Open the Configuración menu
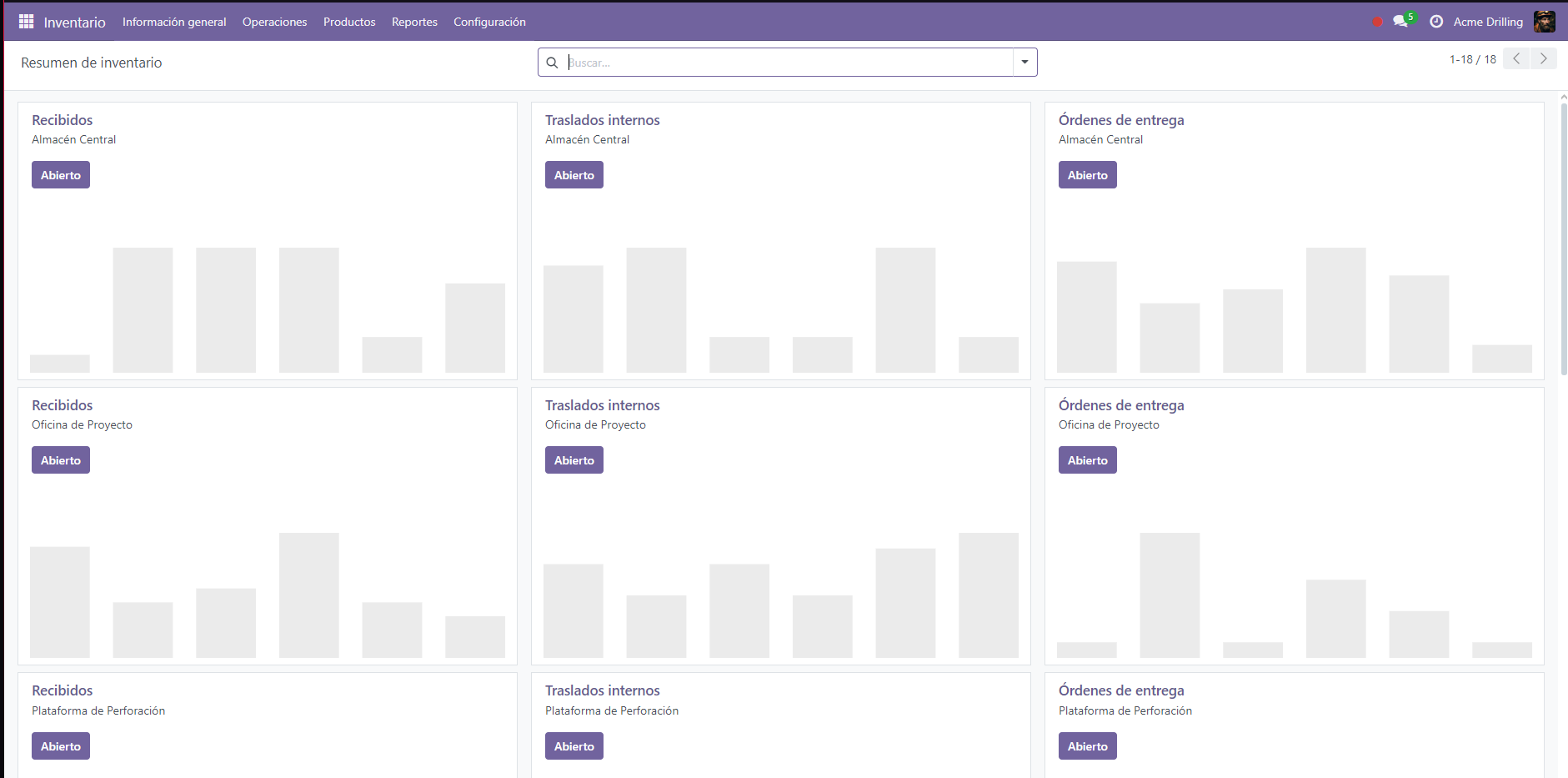The image size is (1568, 778). tap(489, 22)
